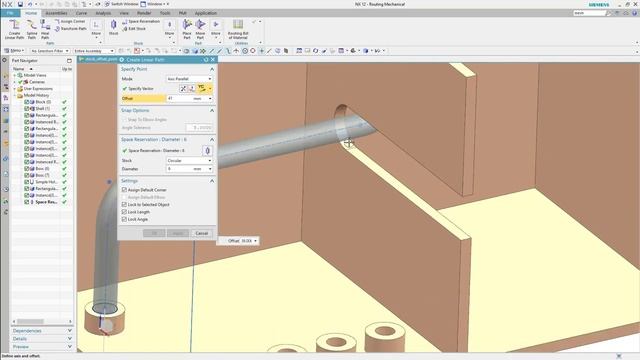
Task: Click Space Reservation in the ribbon
Action: (141, 21)
